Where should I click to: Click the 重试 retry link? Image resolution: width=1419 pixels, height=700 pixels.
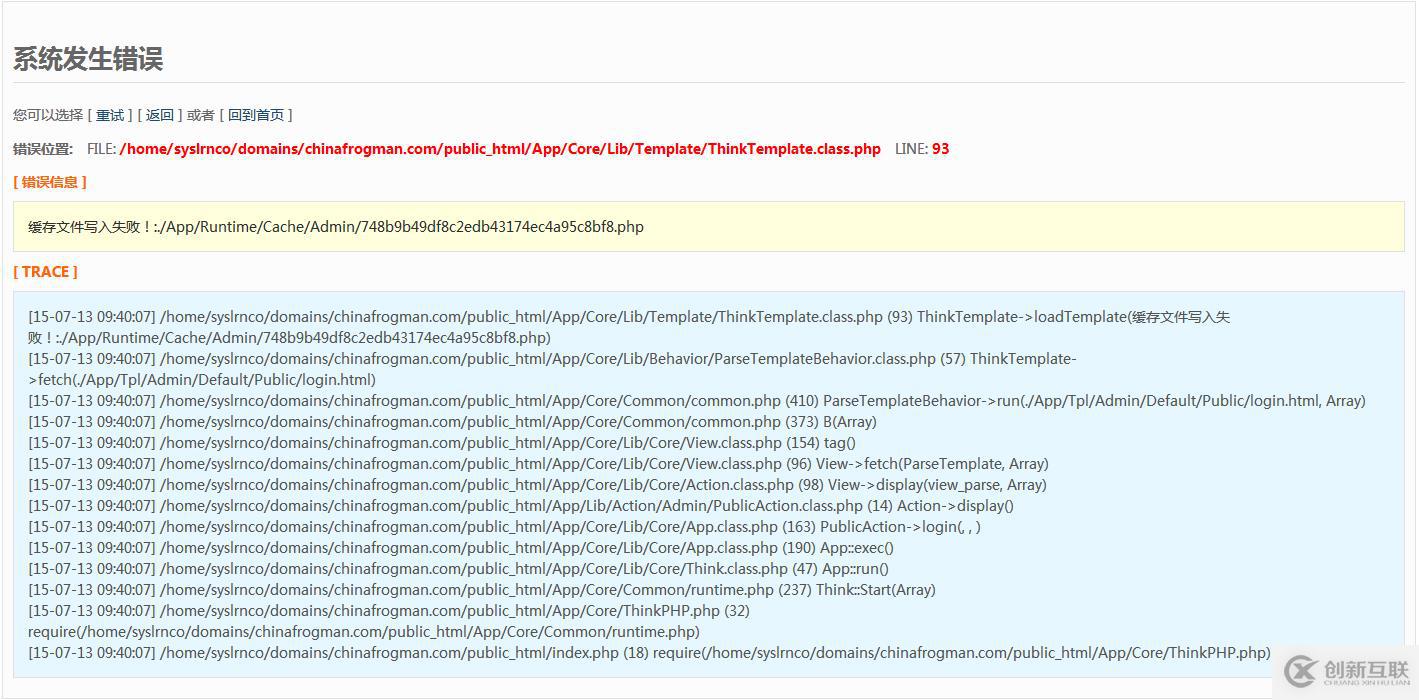pyautogui.click(x=110, y=115)
